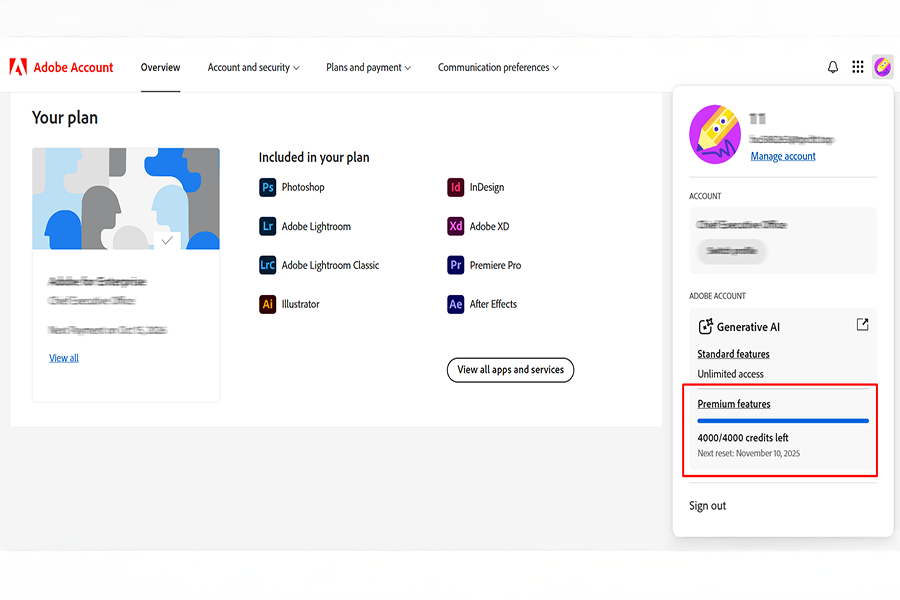Image resolution: width=900 pixels, height=600 pixels.
Task: Click the Premiere Pro icon
Action: [x=456, y=265]
